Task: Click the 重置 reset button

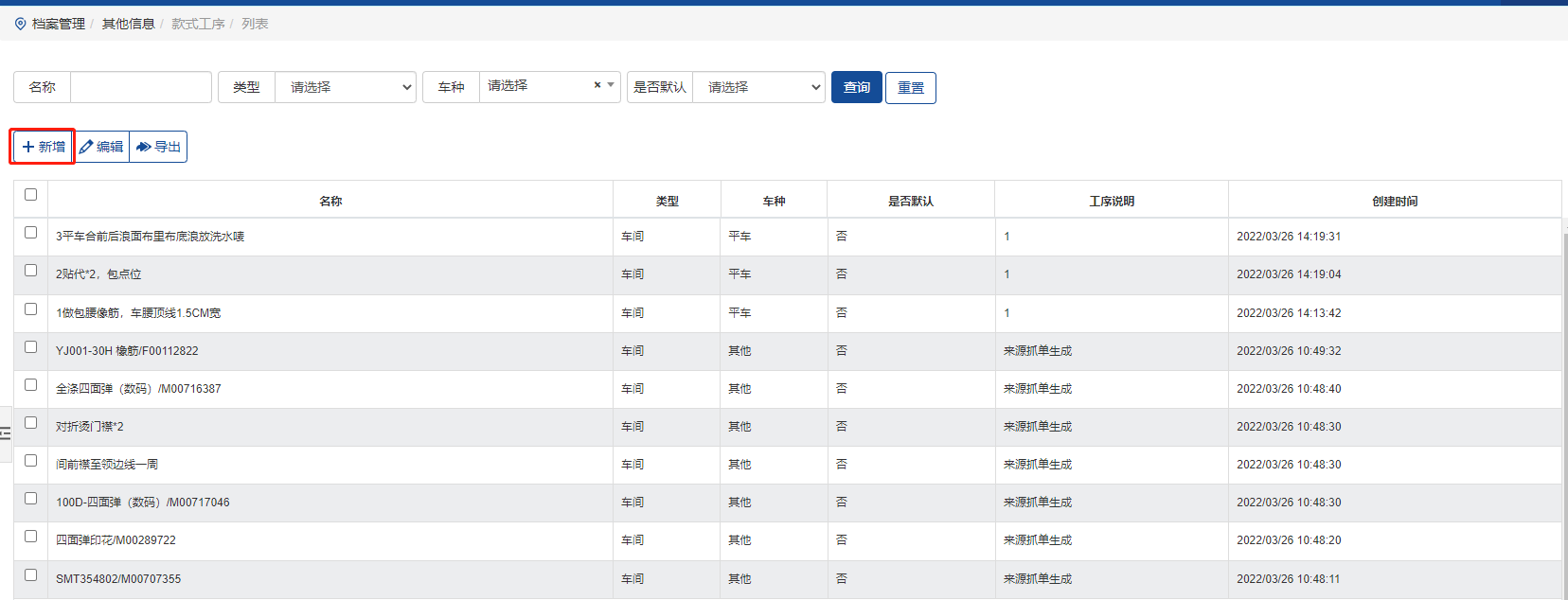Action: pos(910,88)
